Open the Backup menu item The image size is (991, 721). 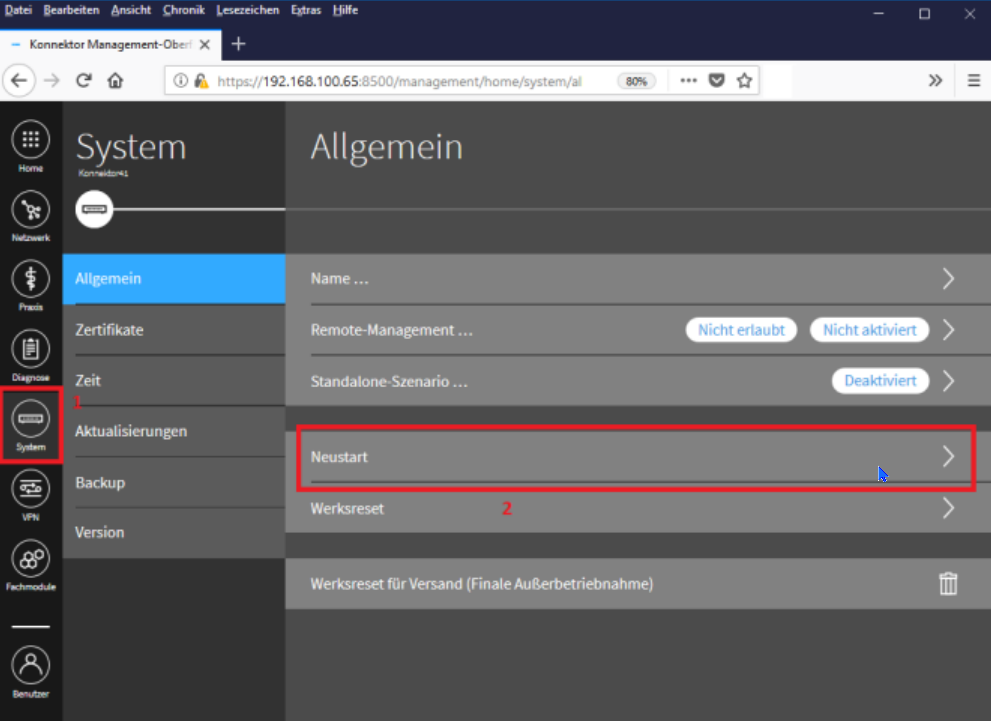pos(174,483)
